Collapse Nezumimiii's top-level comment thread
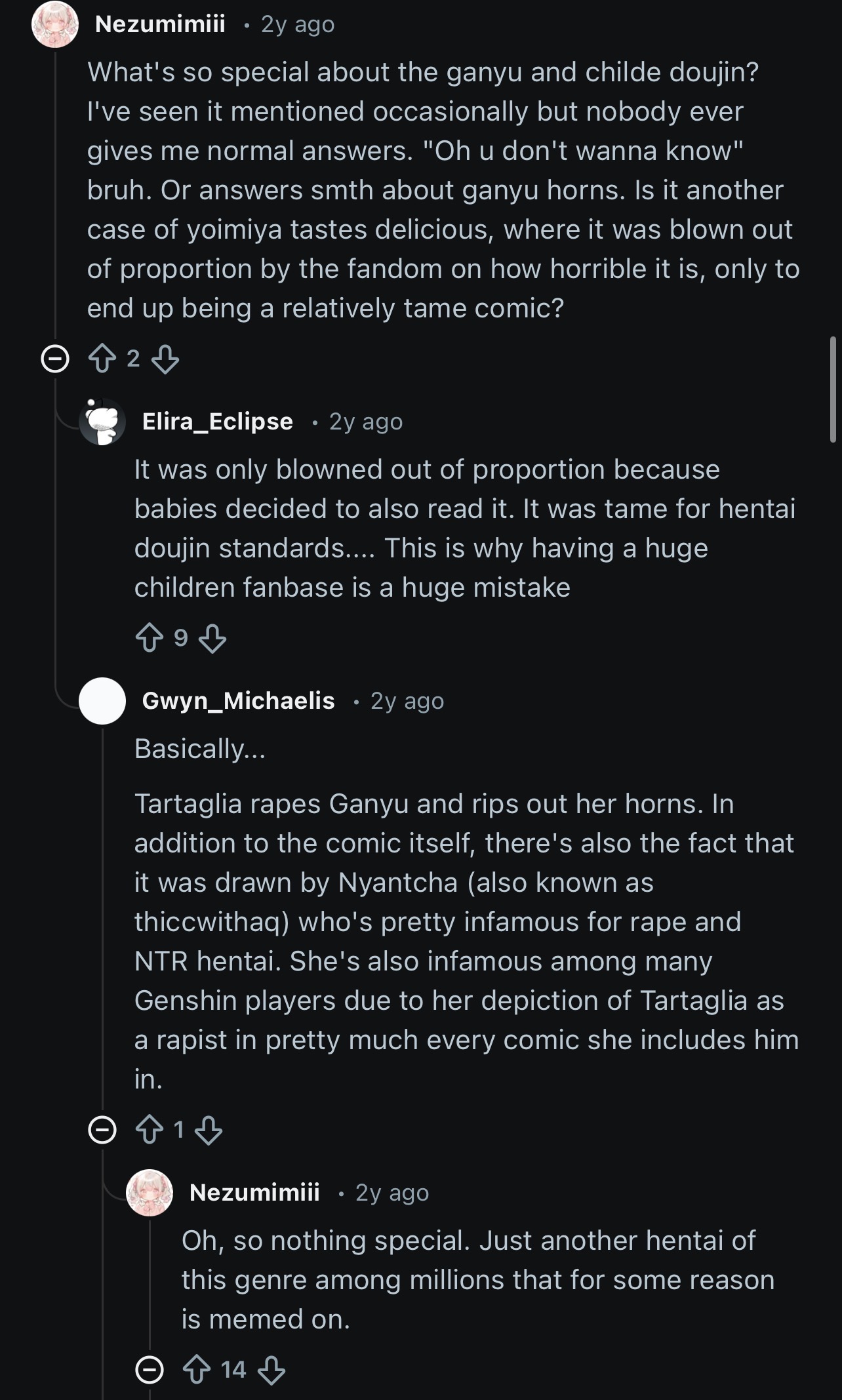Image resolution: width=842 pixels, height=1400 pixels. click(x=55, y=359)
